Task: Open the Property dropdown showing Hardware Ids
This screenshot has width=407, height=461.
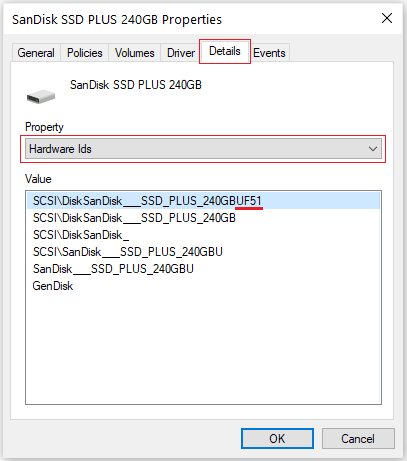Action: coord(203,149)
